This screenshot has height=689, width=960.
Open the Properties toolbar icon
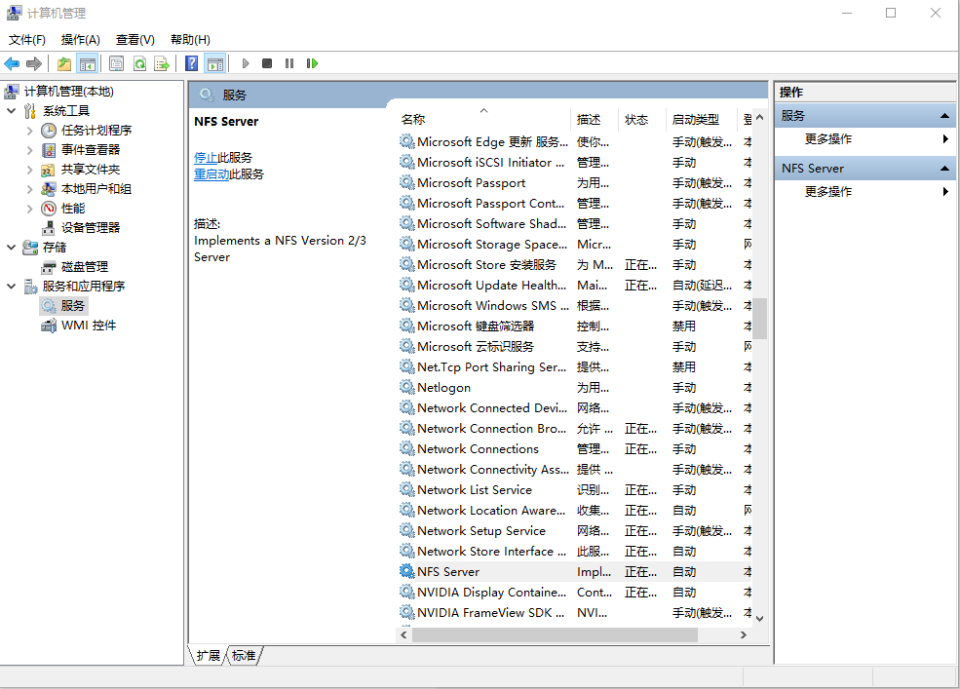(116, 63)
